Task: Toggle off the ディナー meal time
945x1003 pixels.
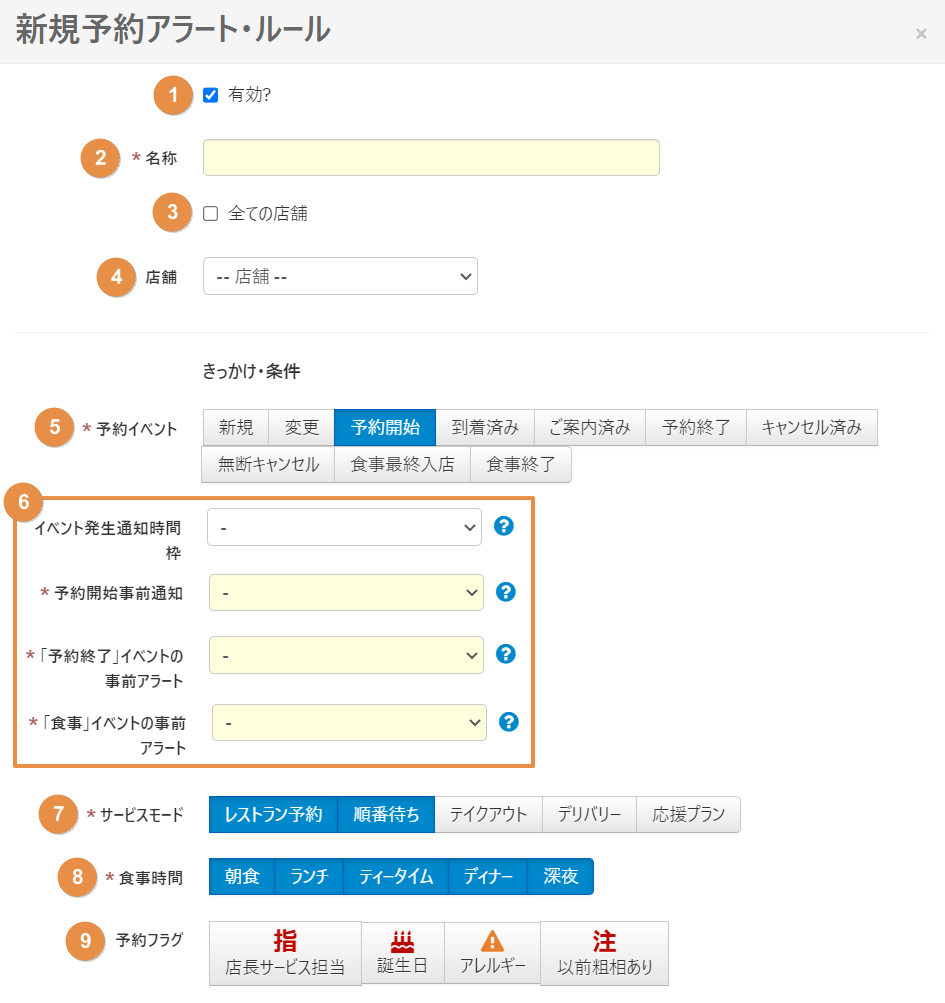Action: tap(488, 876)
